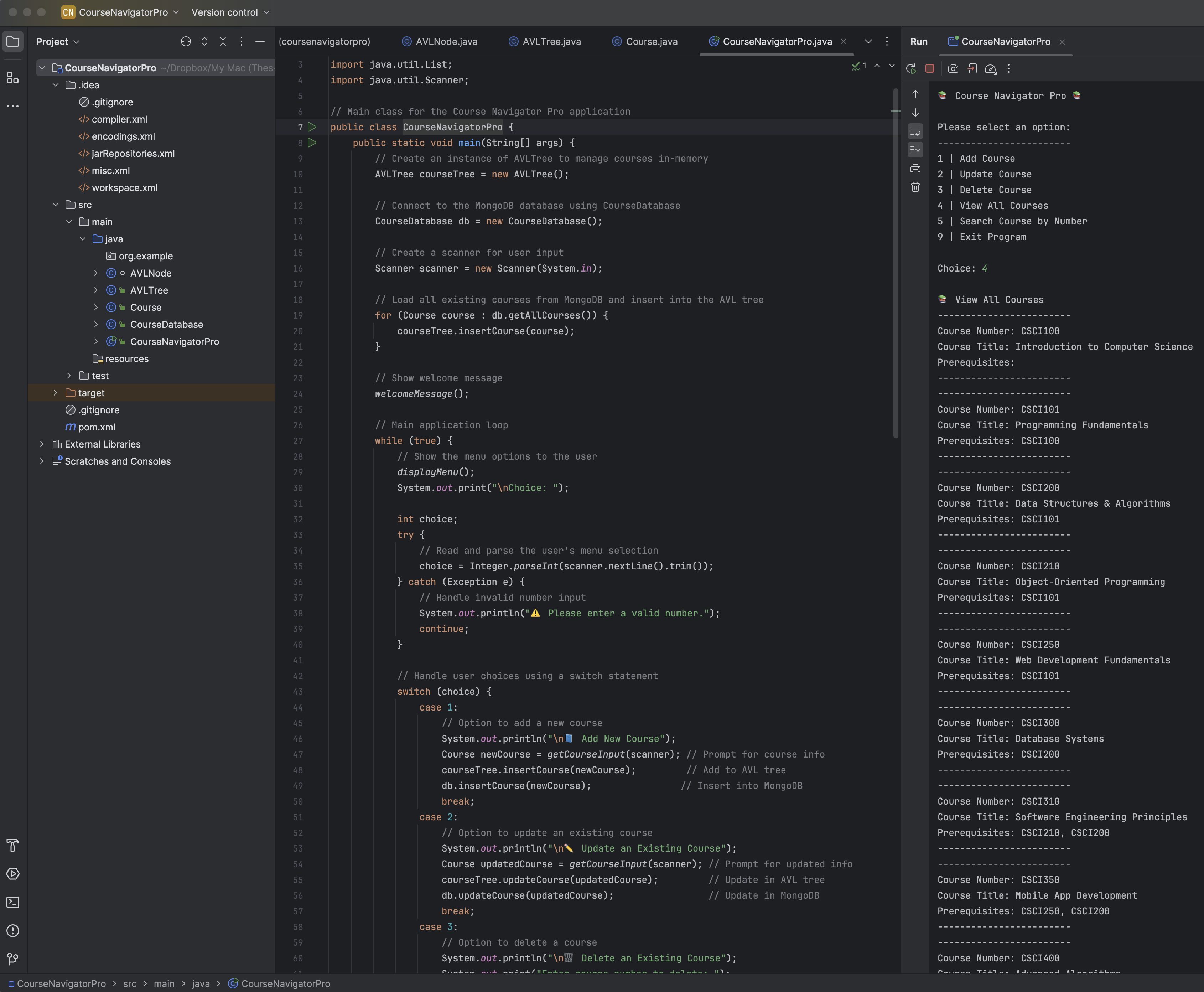Open the Project view mode dropdown

pos(58,42)
